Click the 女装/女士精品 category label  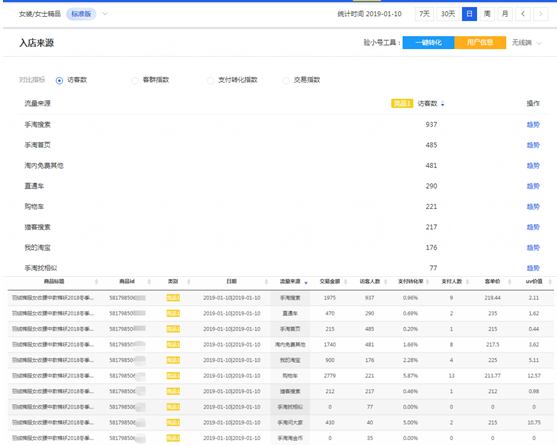40,14
